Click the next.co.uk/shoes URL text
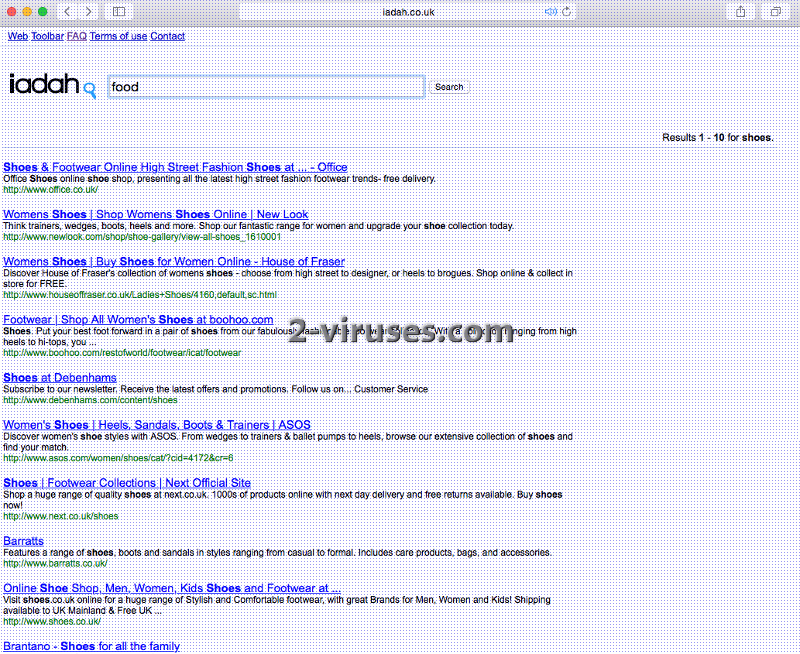Screen dimensions: 800x654 61,516
